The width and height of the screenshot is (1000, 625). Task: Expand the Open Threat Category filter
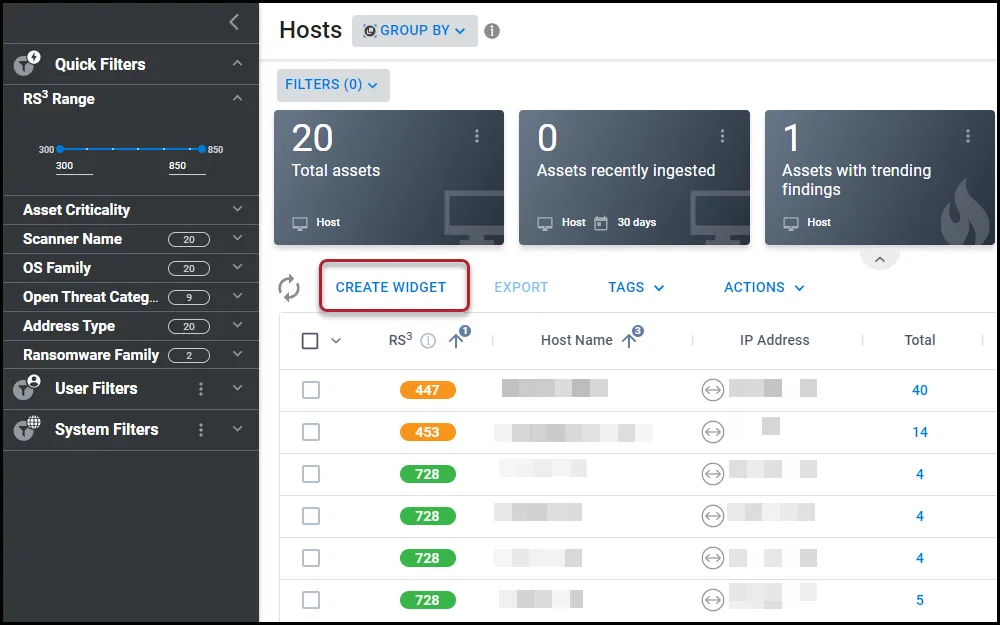click(x=237, y=297)
